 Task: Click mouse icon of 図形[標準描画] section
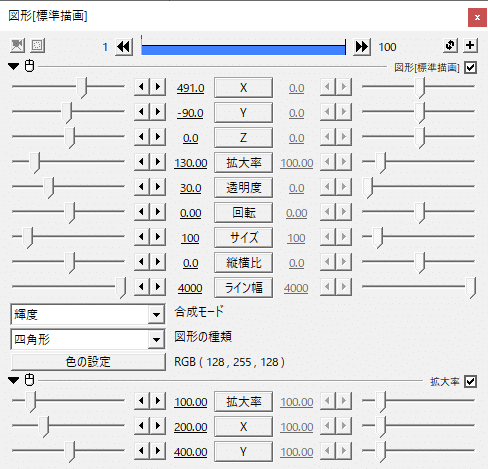29,66
